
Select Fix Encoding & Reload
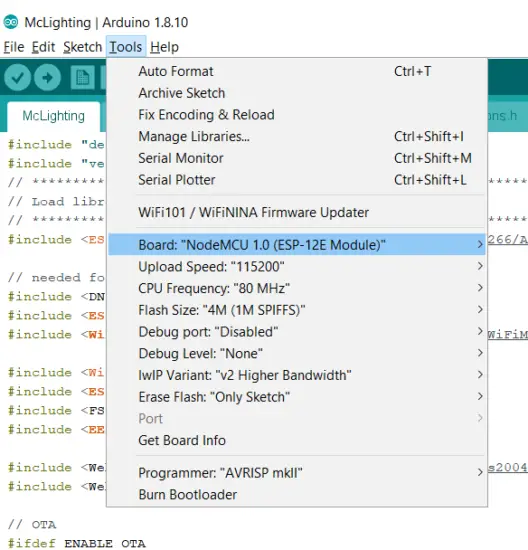pyautogui.click(x=297, y=115)
